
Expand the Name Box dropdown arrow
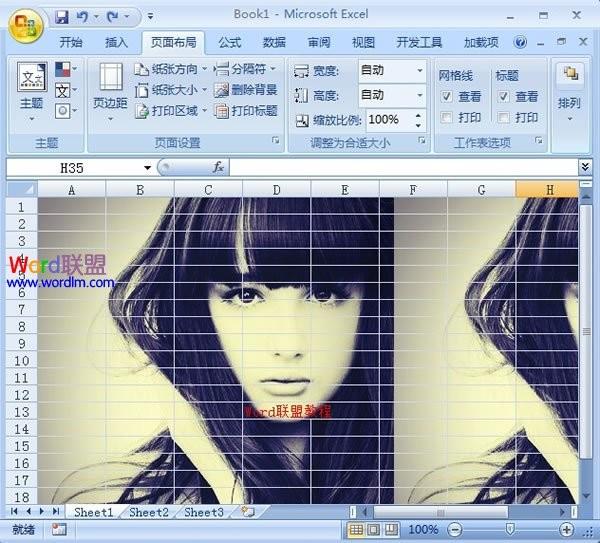point(147,168)
